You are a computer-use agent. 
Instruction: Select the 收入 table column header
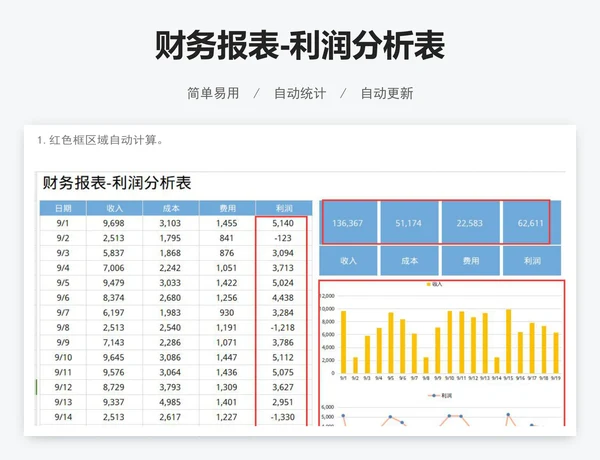[x=114, y=208]
